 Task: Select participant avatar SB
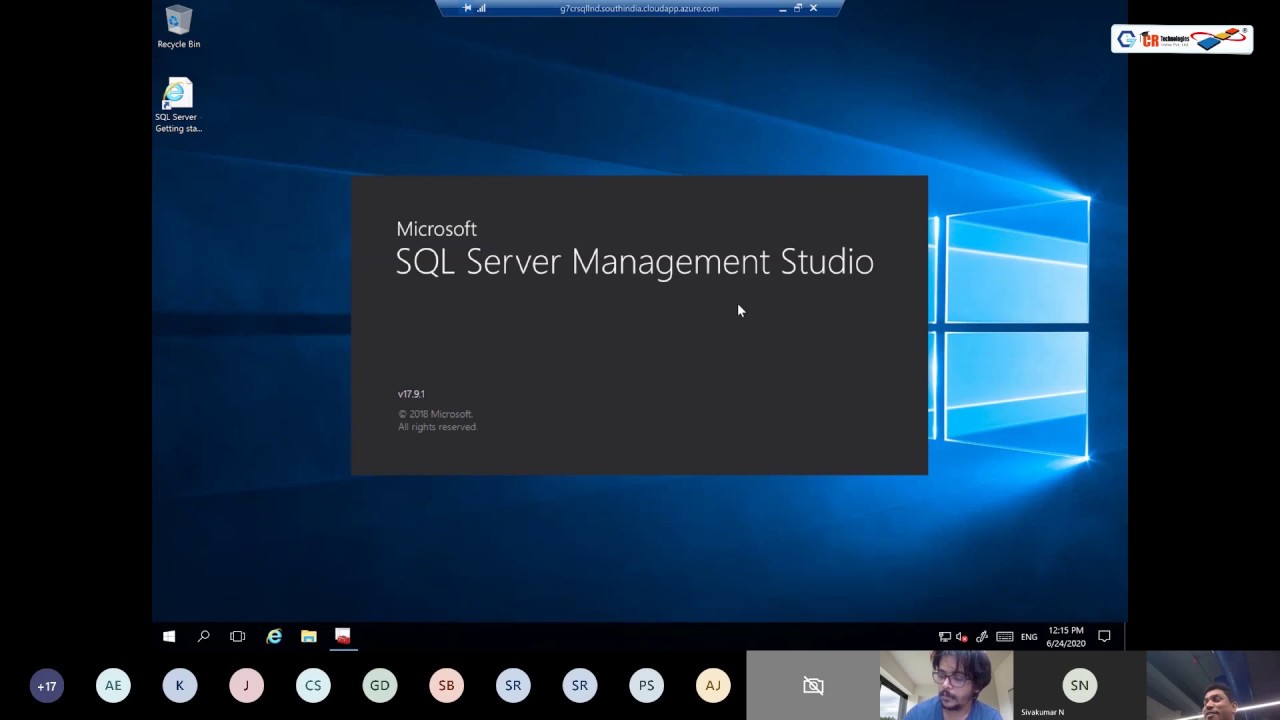[446, 686]
